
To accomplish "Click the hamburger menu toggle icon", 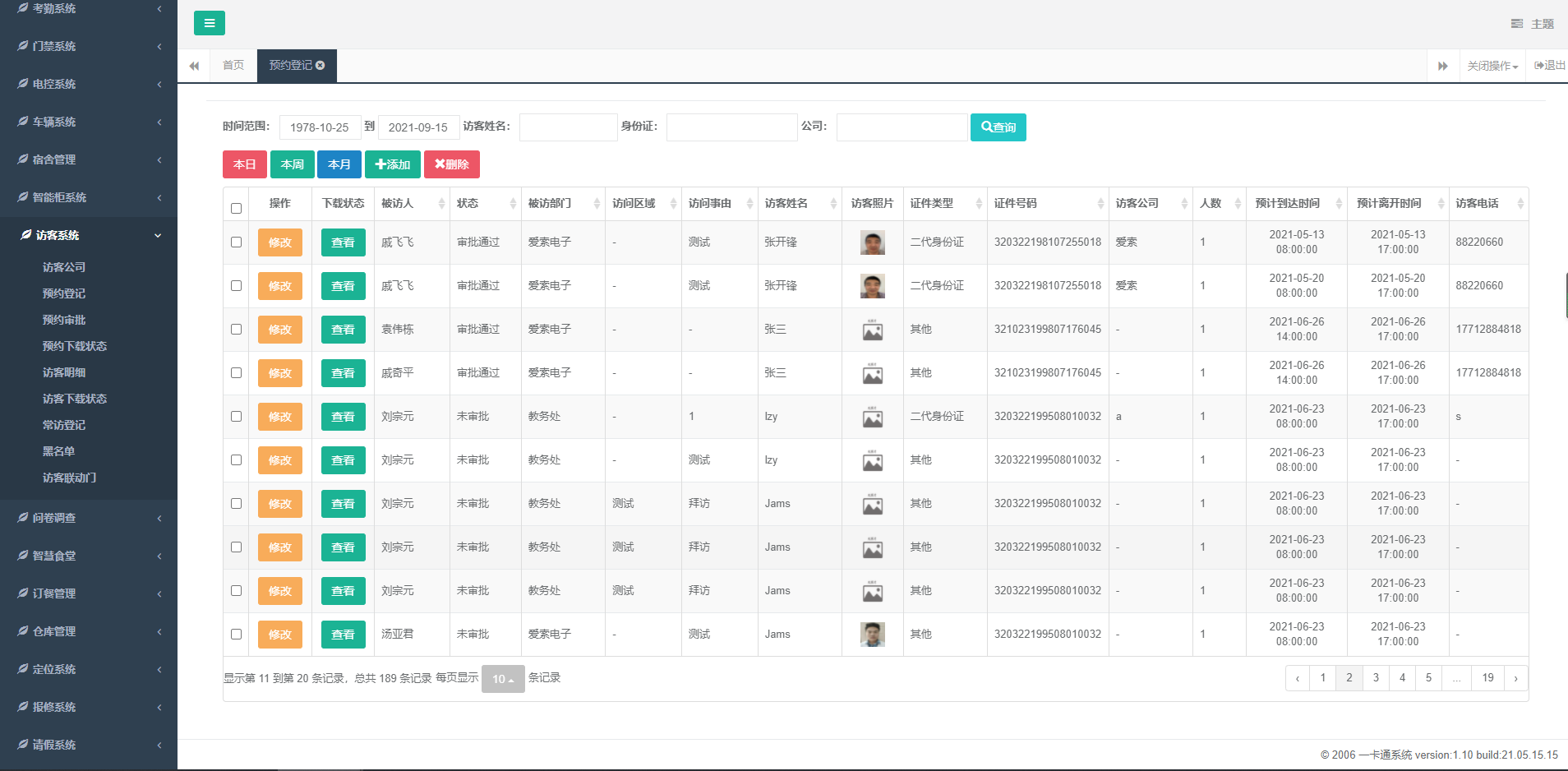I will pyautogui.click(x=209, y=23).
